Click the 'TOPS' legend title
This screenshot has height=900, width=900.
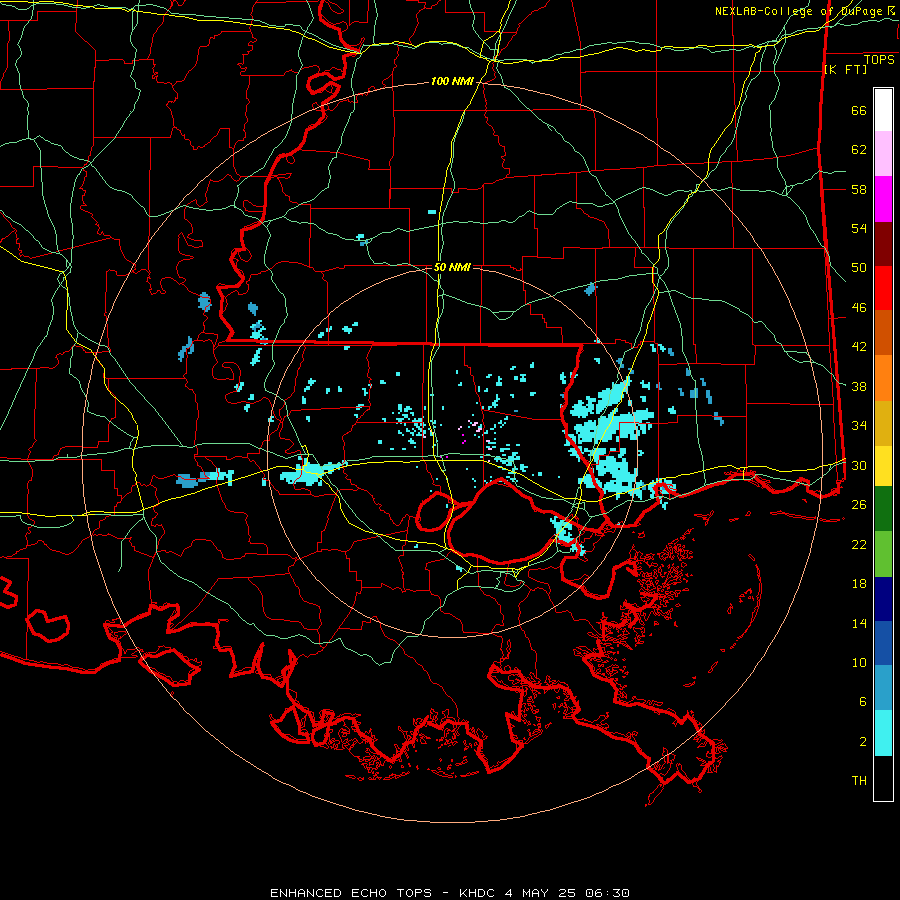[879, 59]
